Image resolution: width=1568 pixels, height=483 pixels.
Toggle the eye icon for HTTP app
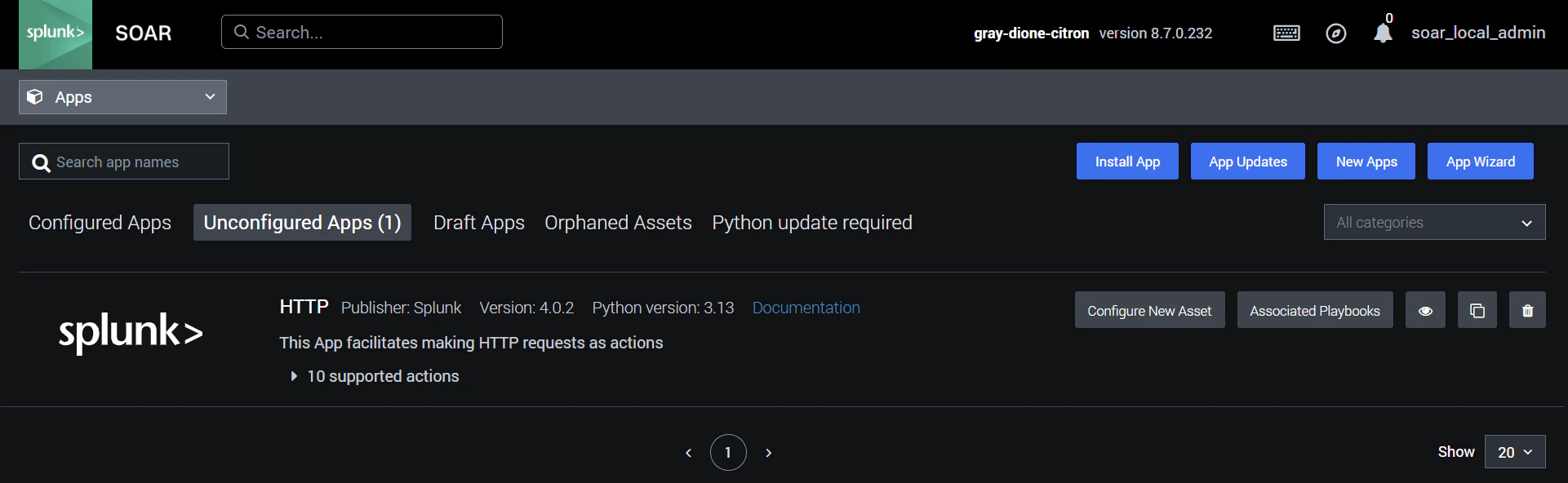point(1425,310)
